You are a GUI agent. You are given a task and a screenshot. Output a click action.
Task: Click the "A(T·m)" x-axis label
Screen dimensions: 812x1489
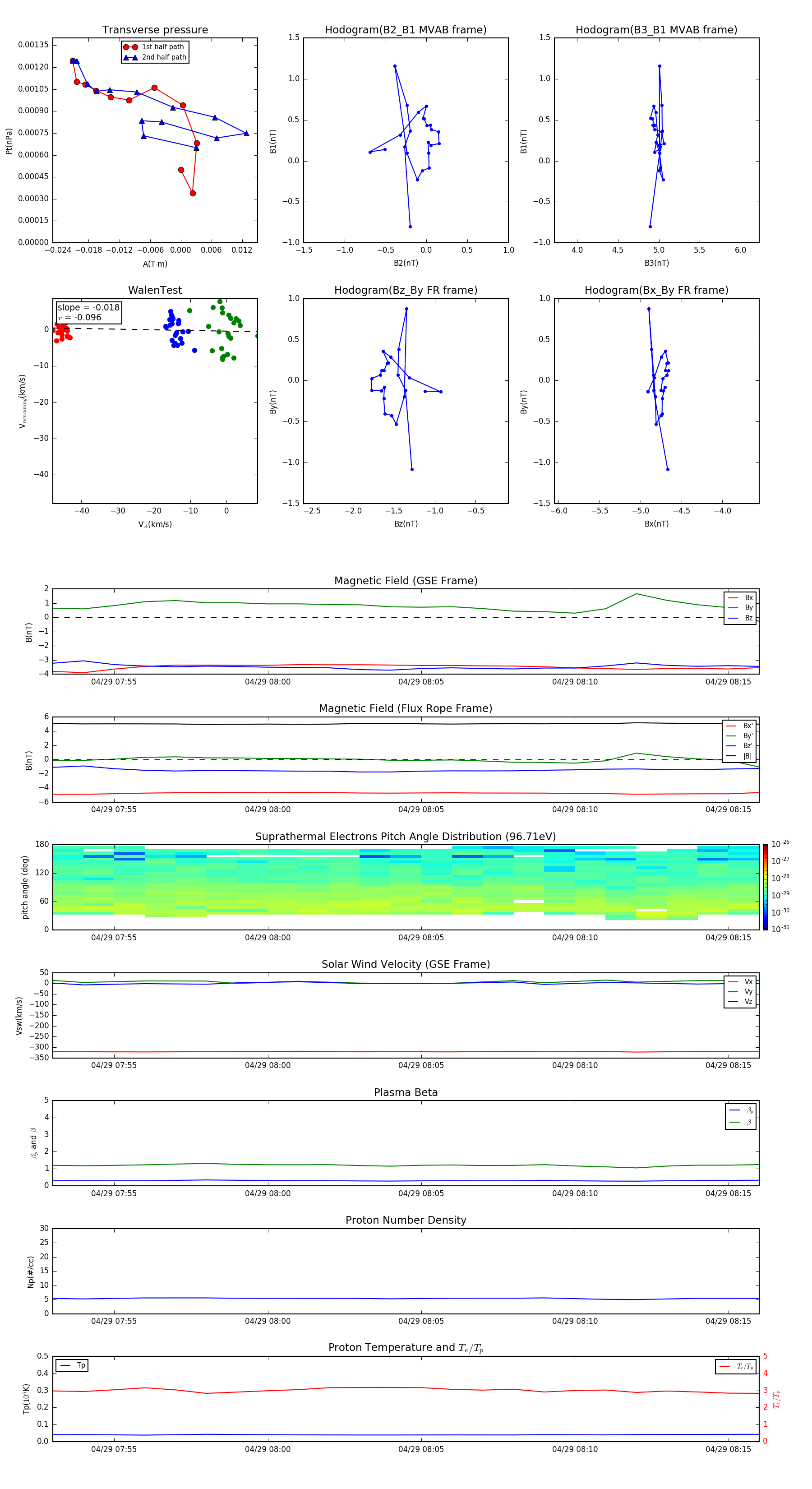pyautogui.click(x=155, y=264)
